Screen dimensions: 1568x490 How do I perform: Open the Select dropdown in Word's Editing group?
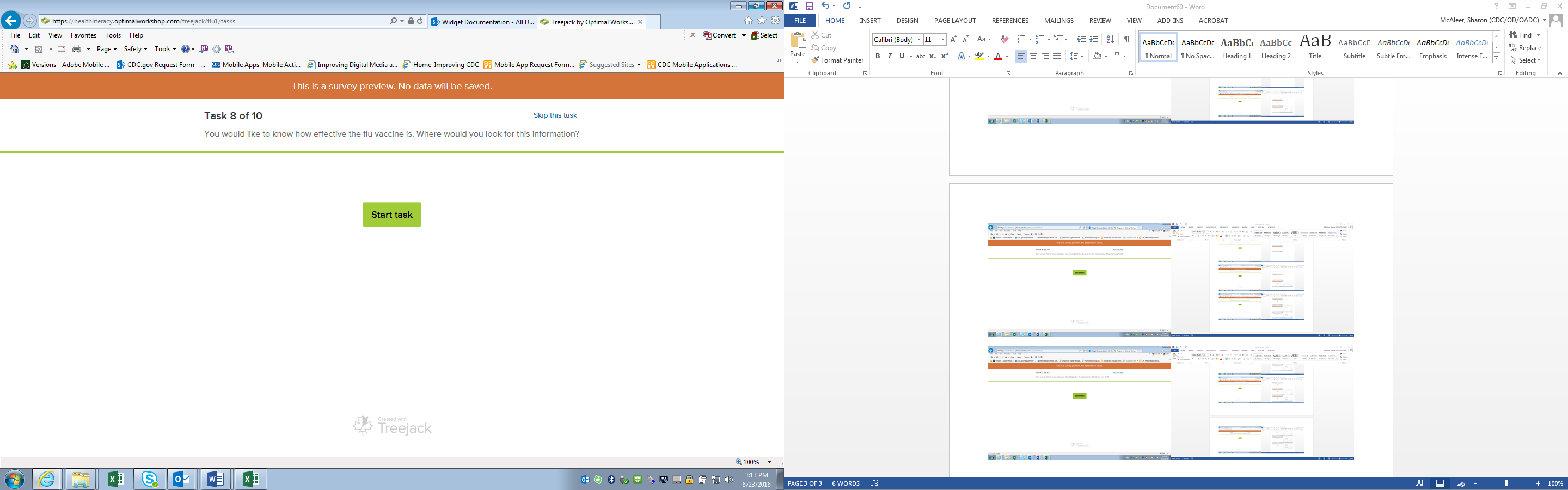pos(1525,60)
